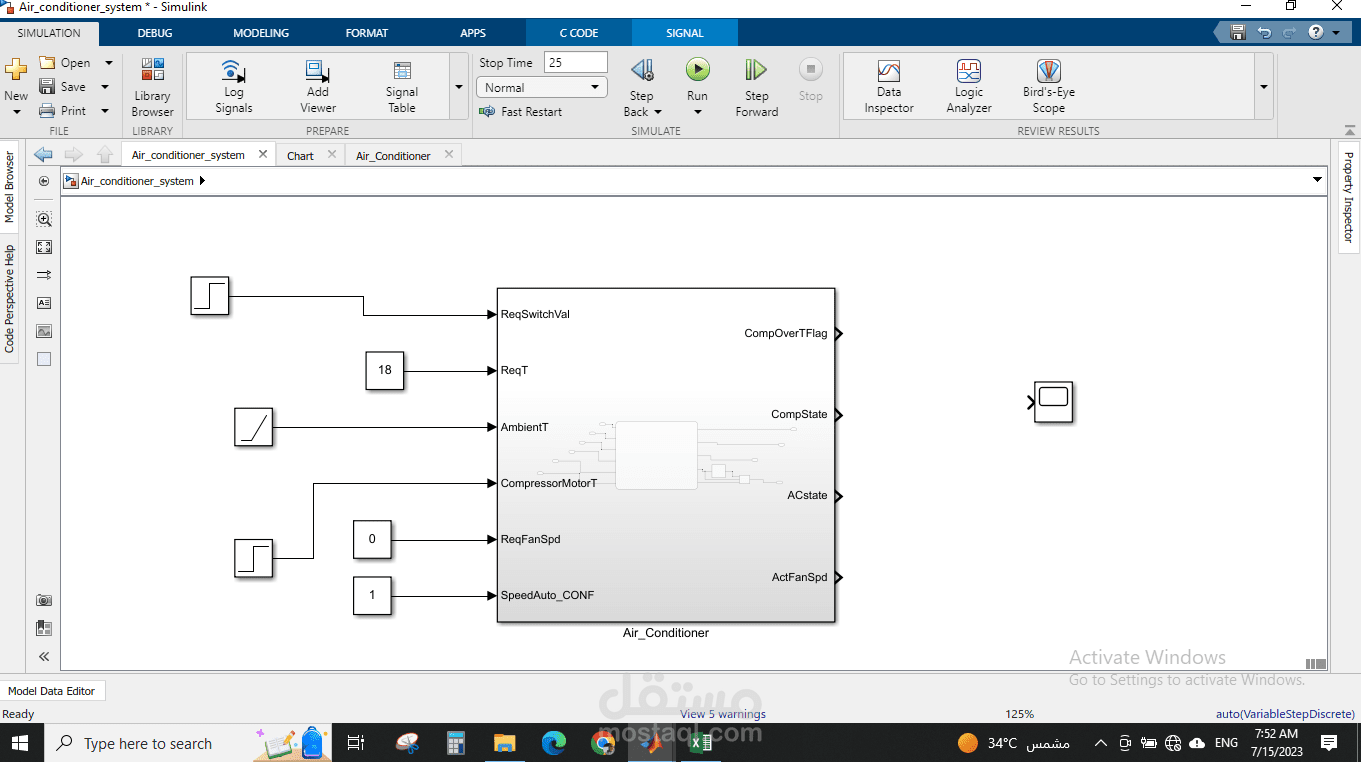Open the Library Browser
The width and height of the screenshot is (1361, 762).
pyautogui.click(x=152, y=87)
